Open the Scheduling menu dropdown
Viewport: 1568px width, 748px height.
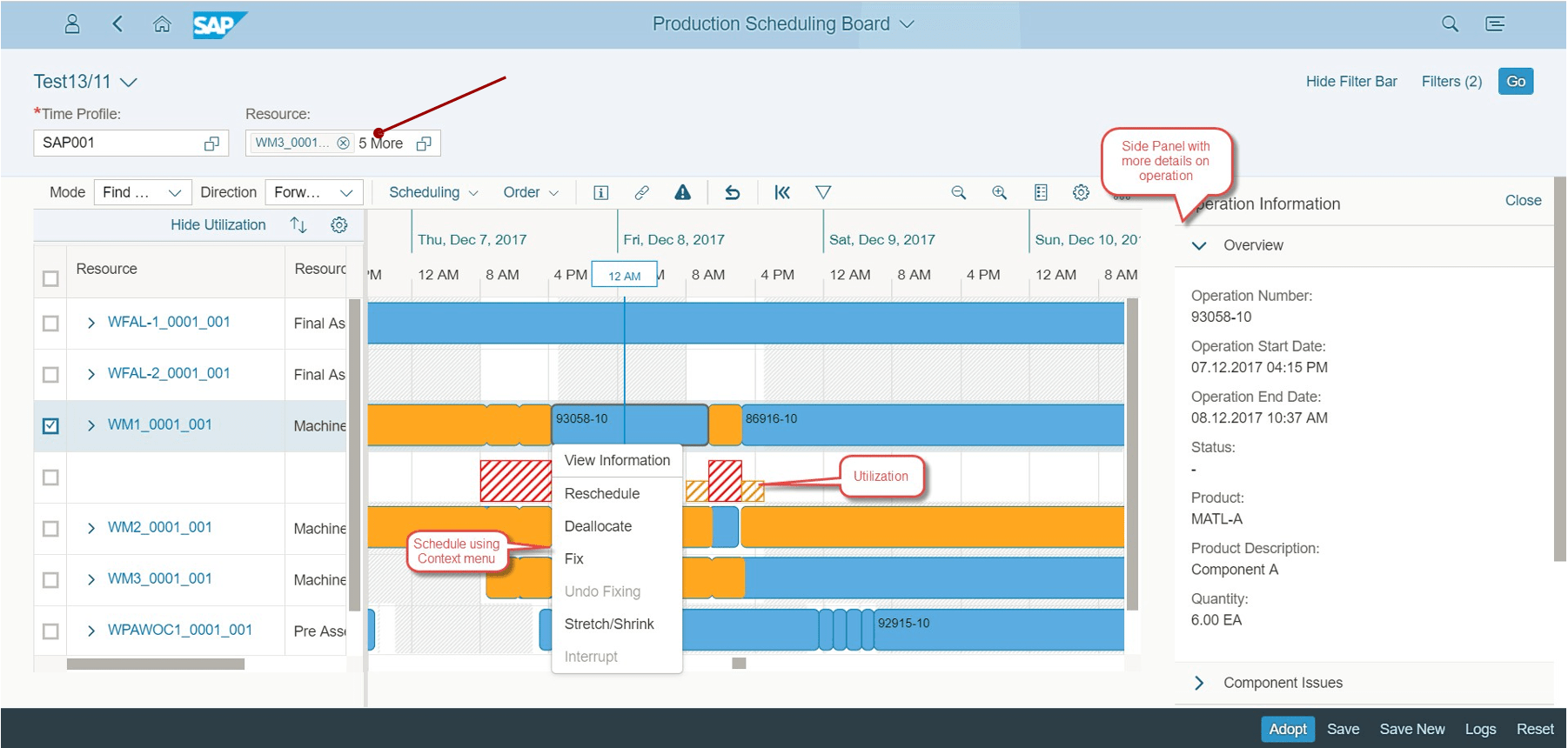(433, 192)
